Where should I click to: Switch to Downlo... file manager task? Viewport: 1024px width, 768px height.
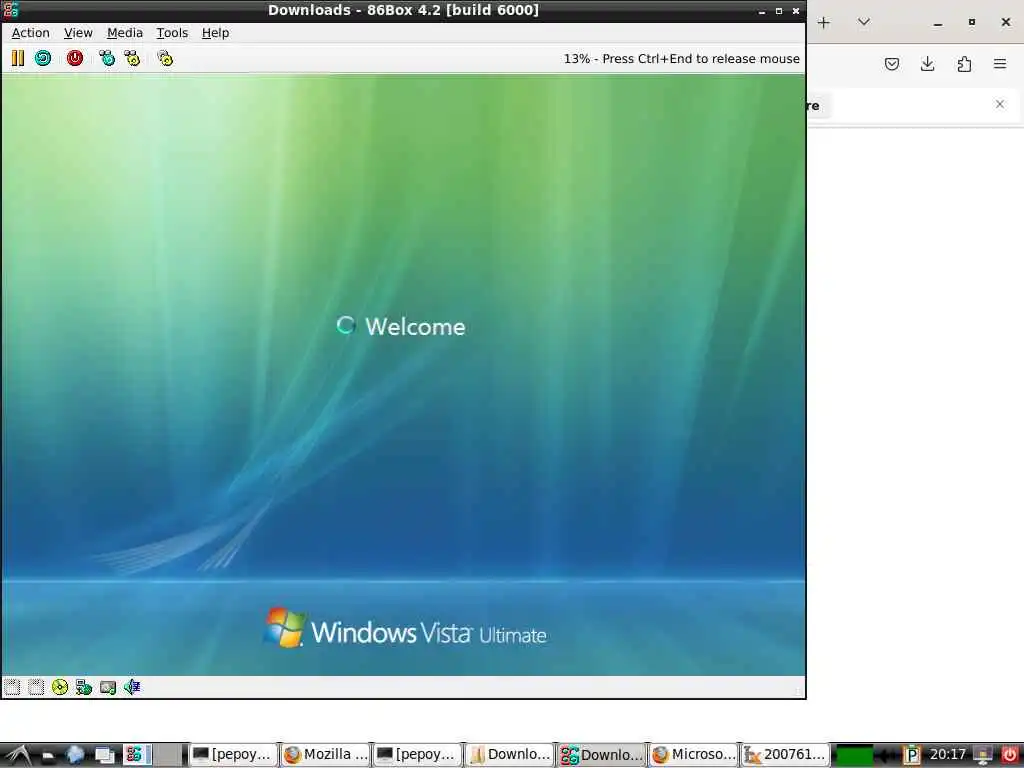point(509,755)
